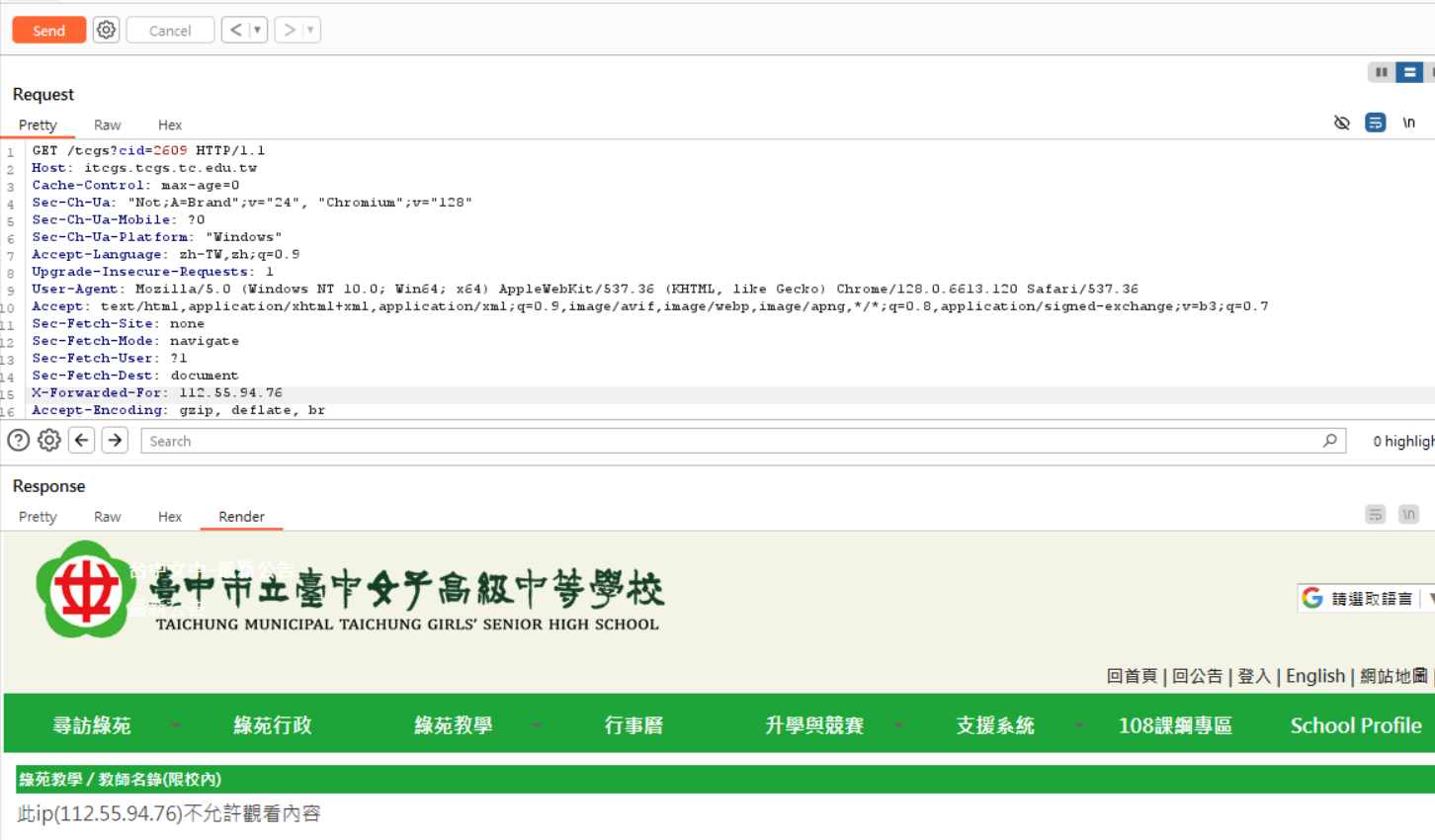Open the School Profile menu item
Screen dimensions: 1435x840
[1356, 725]
